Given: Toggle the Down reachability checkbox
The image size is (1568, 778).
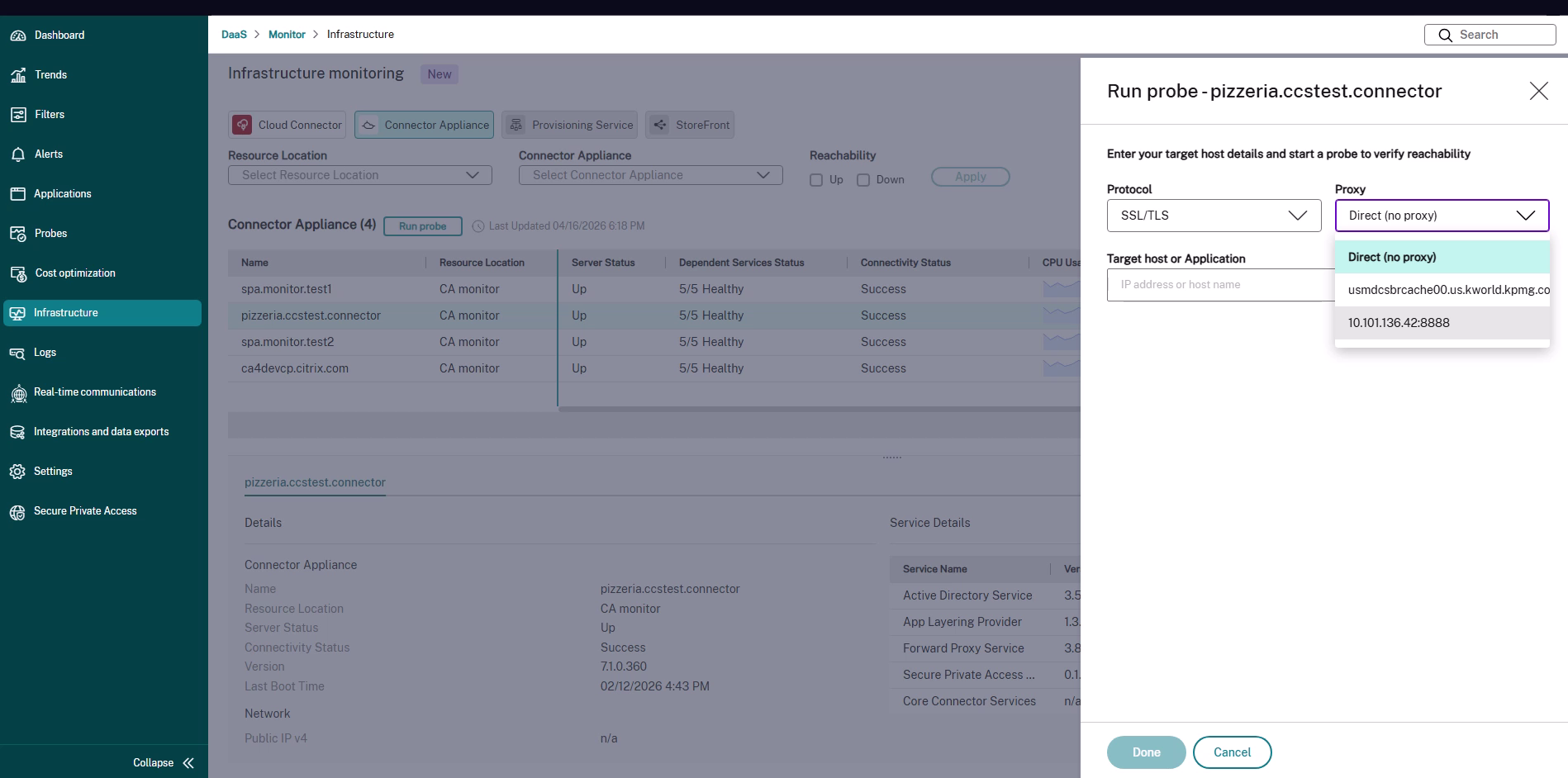Looking at the screenshot, I should tap(863, 180).
